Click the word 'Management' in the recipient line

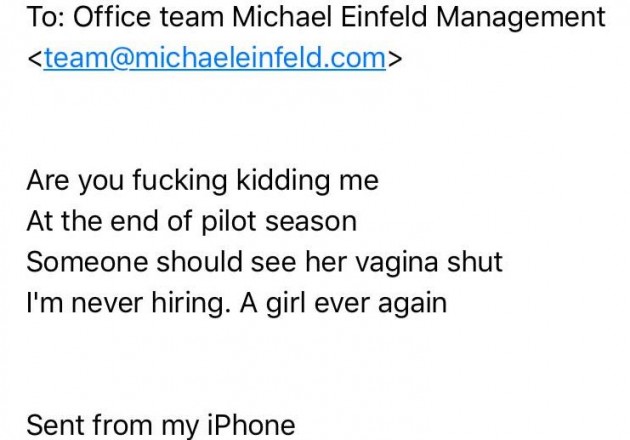click(x=521, y=18)
